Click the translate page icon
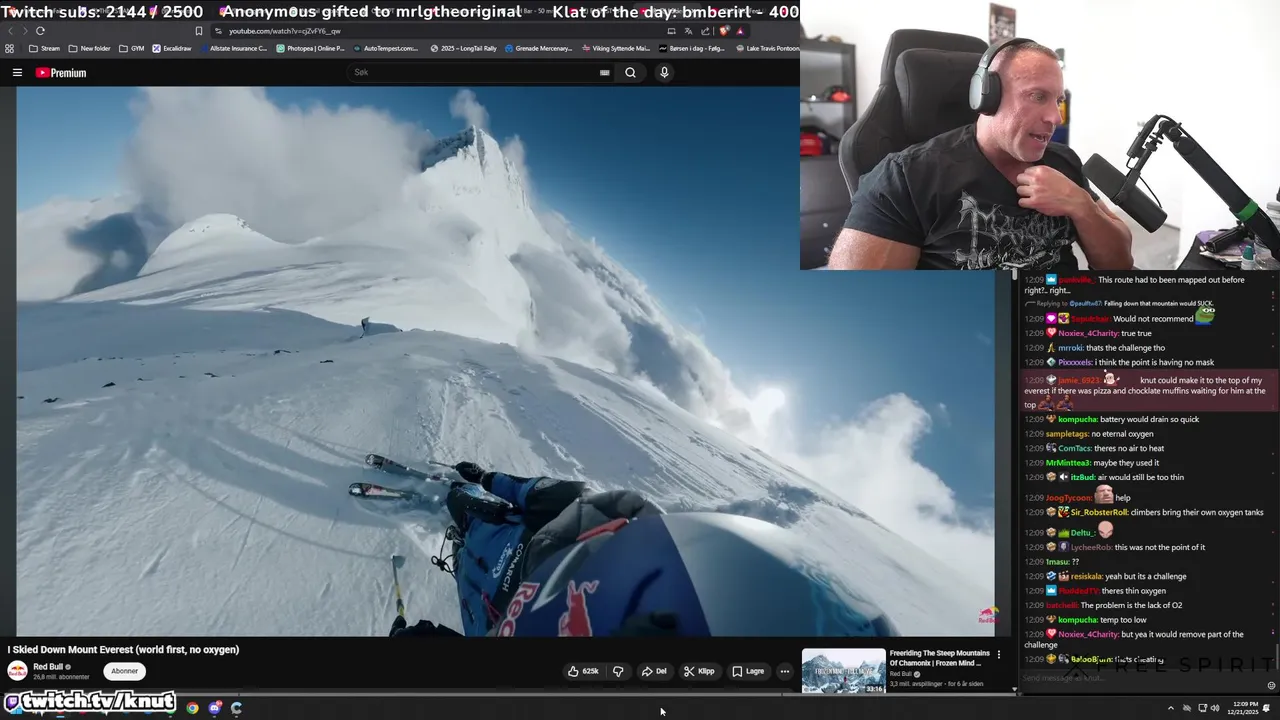1280x720 pixels. click(688, 31)
